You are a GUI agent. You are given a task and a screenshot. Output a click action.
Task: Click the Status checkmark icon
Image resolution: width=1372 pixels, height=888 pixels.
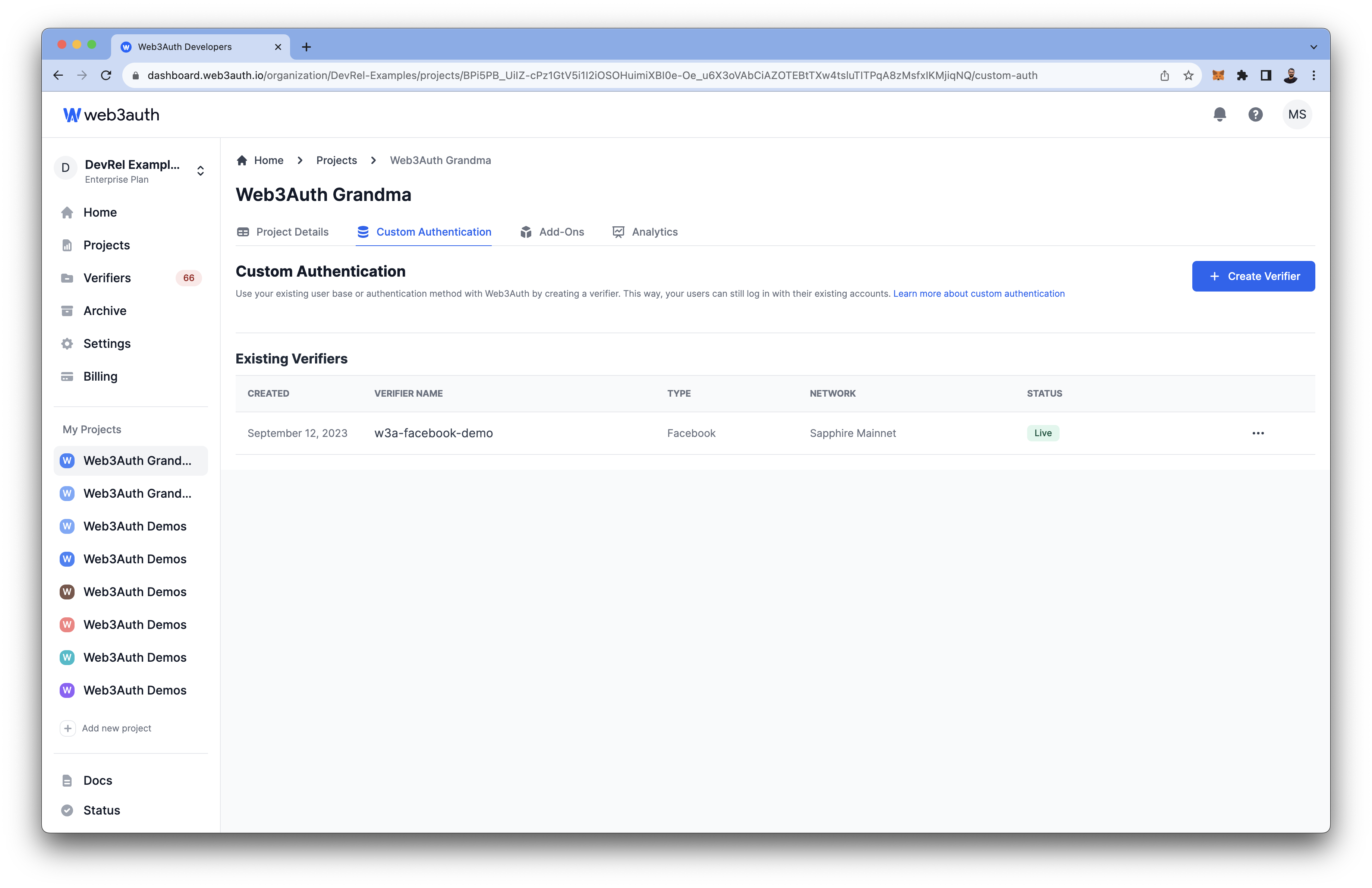[67, 810]
